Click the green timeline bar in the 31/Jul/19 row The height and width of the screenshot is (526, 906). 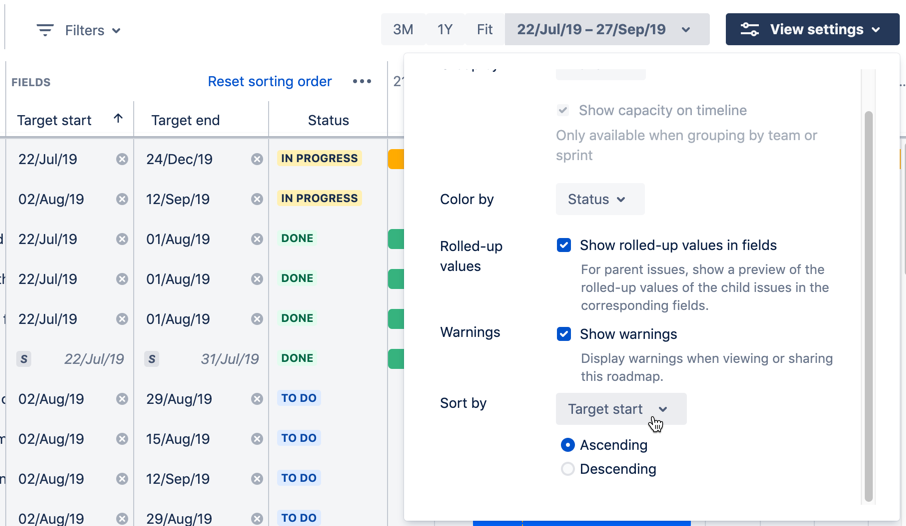pos(396,358)
